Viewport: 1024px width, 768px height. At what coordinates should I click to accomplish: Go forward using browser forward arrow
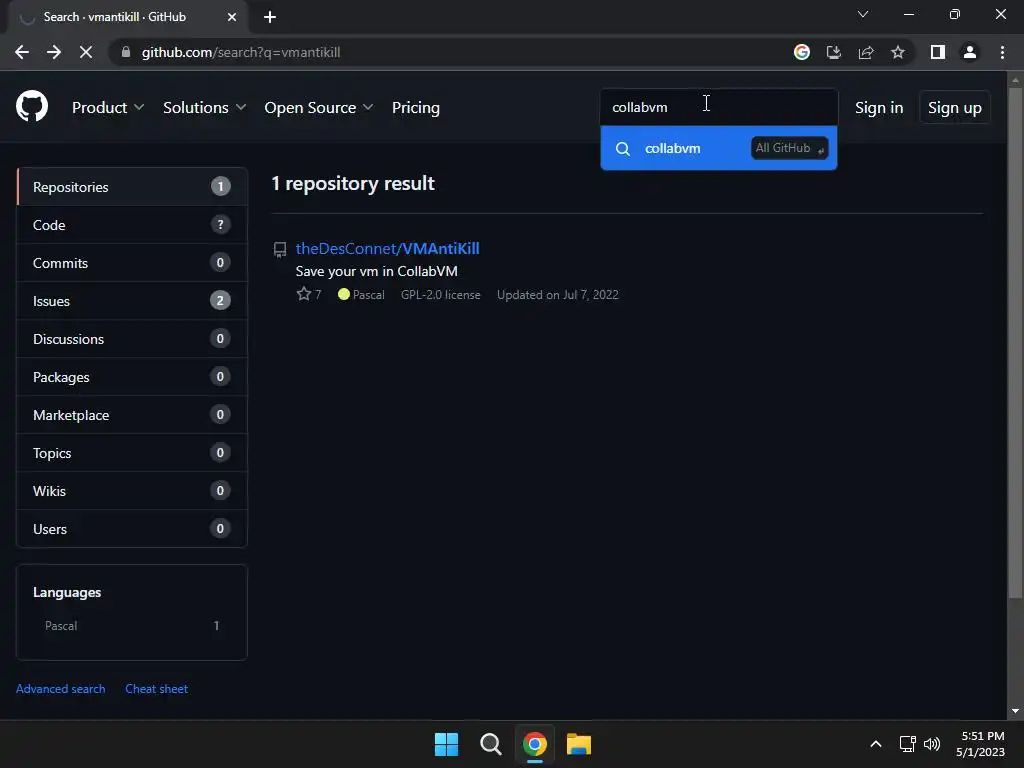(54, 52)
